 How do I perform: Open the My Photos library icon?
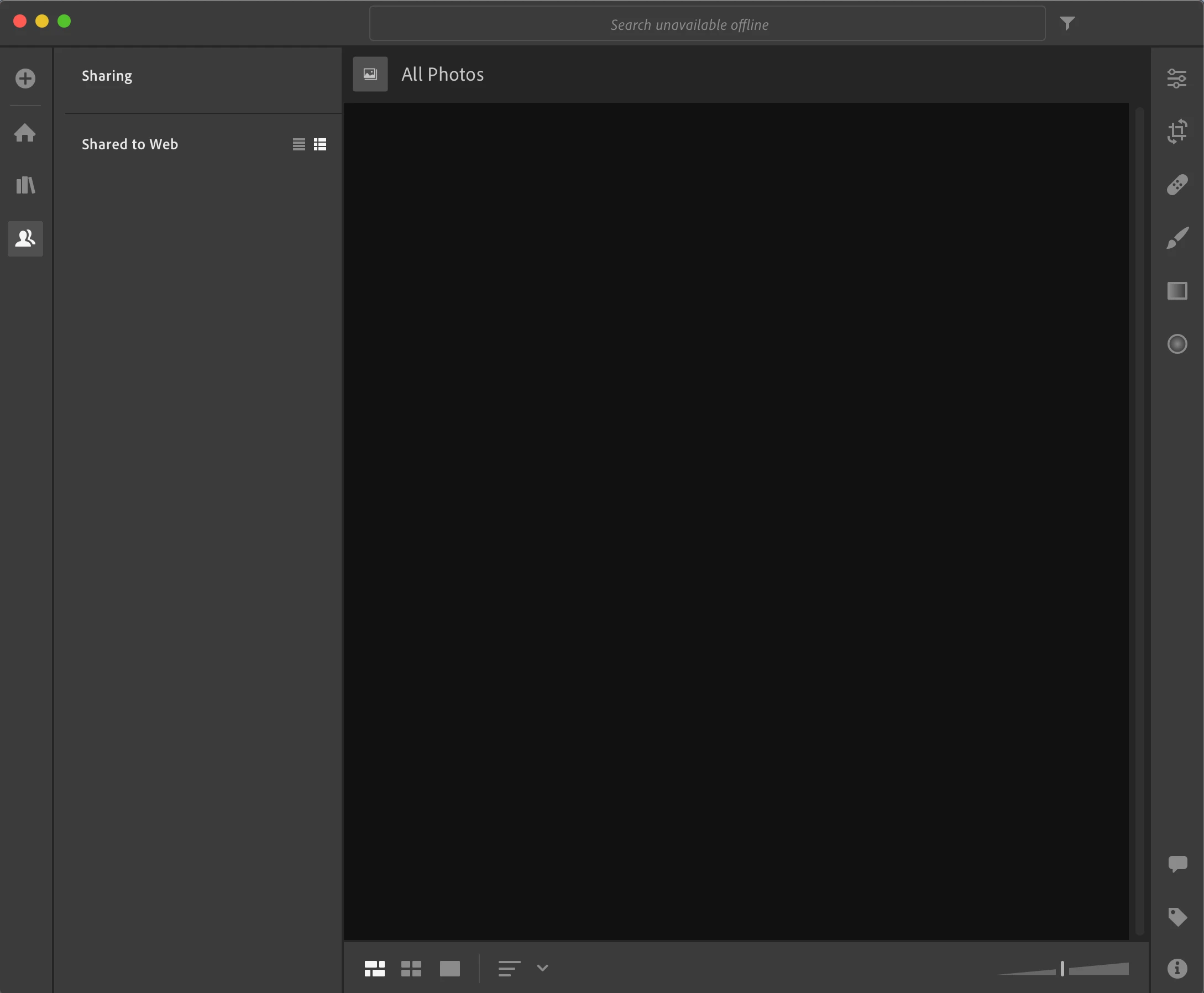click(x=25, y=185)
